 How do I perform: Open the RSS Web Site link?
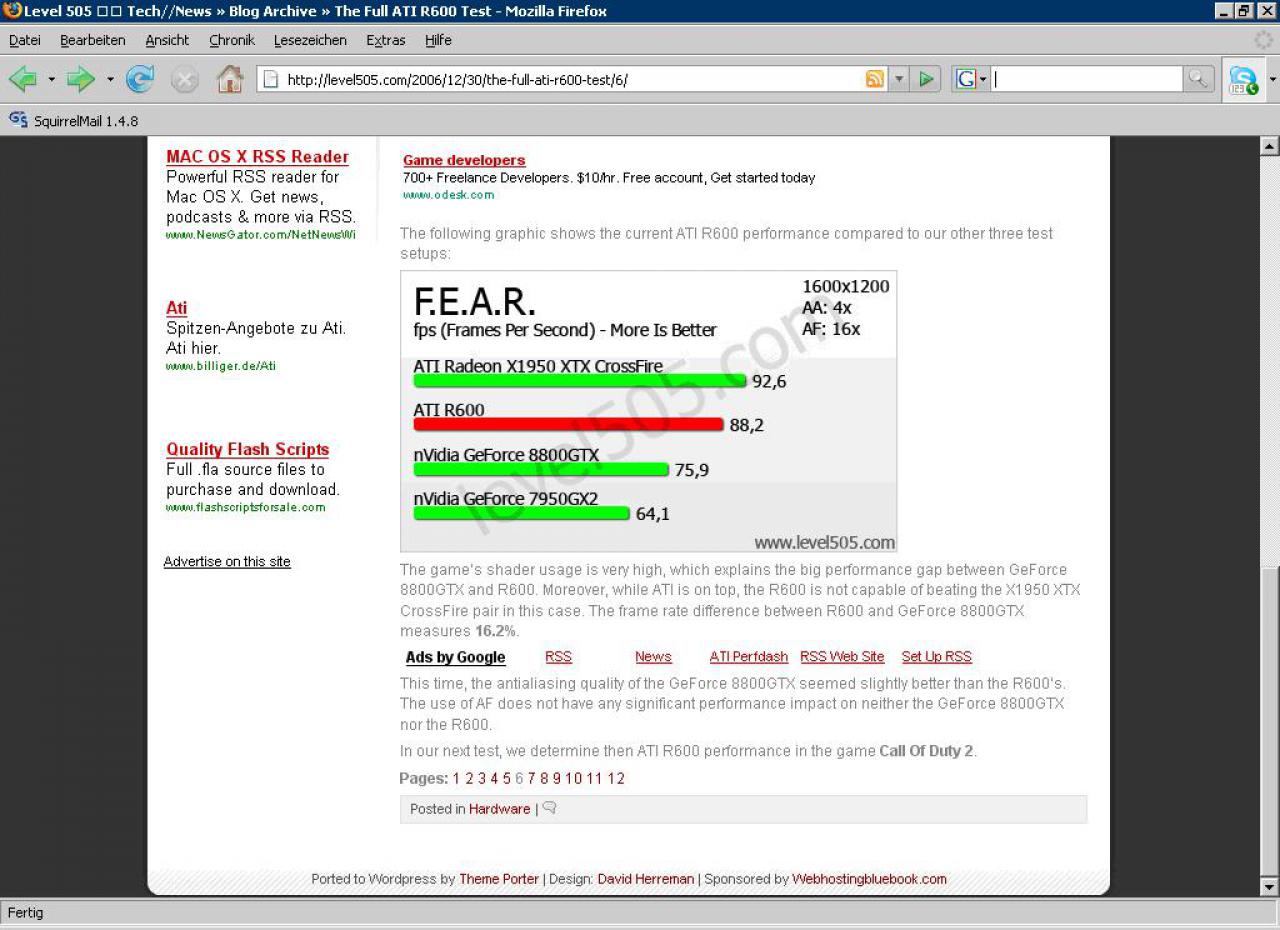point(842,657)
